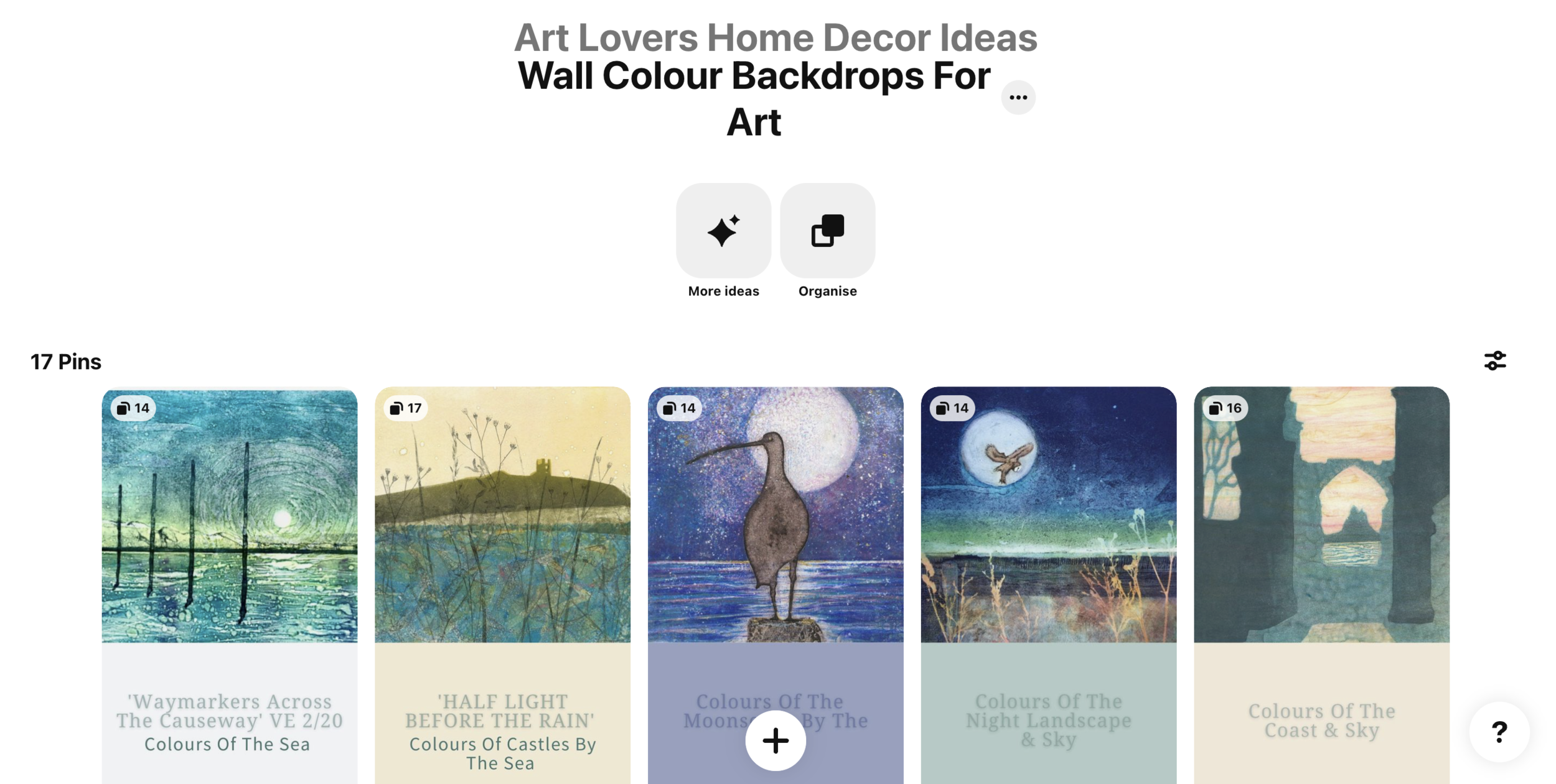The width and height of the screenshot is (1556, 784).
Task: Open the Waymarkers Across The Causeway artwork
Action: pyautogui.click(x=230, y=515)
